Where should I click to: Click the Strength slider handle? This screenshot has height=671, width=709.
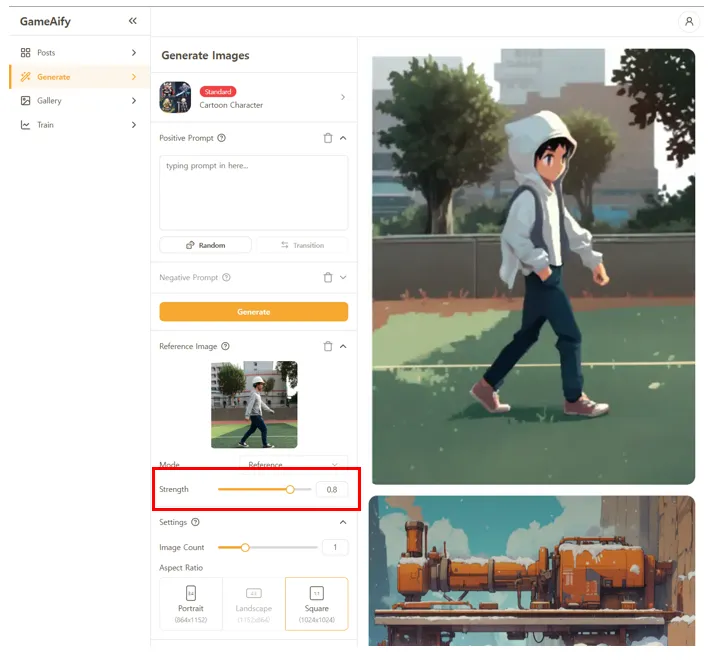290,489
